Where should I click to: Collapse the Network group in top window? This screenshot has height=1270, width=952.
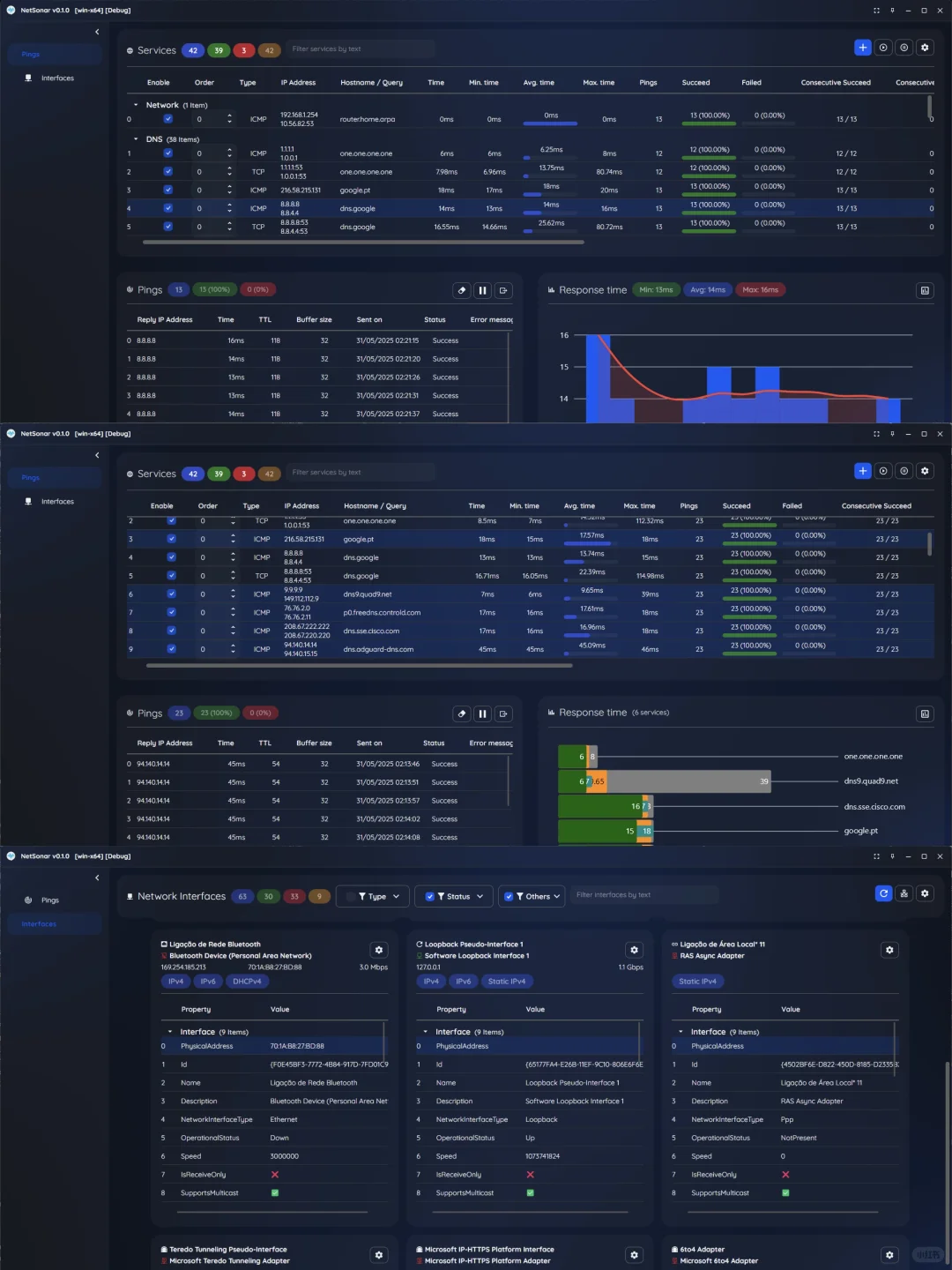[136, 105]
